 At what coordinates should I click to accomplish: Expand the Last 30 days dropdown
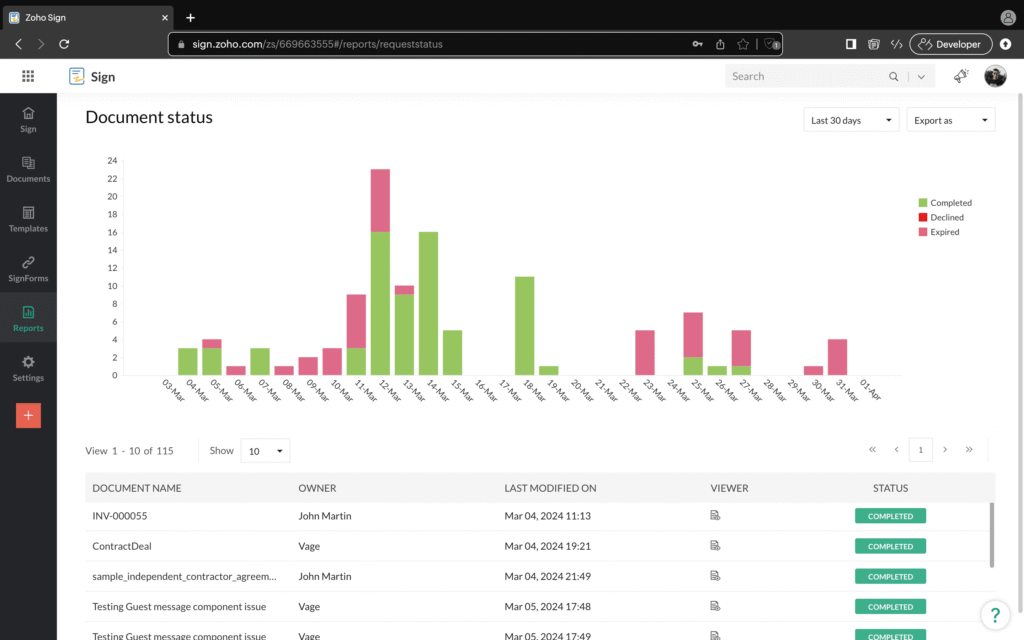click(851, 120)
